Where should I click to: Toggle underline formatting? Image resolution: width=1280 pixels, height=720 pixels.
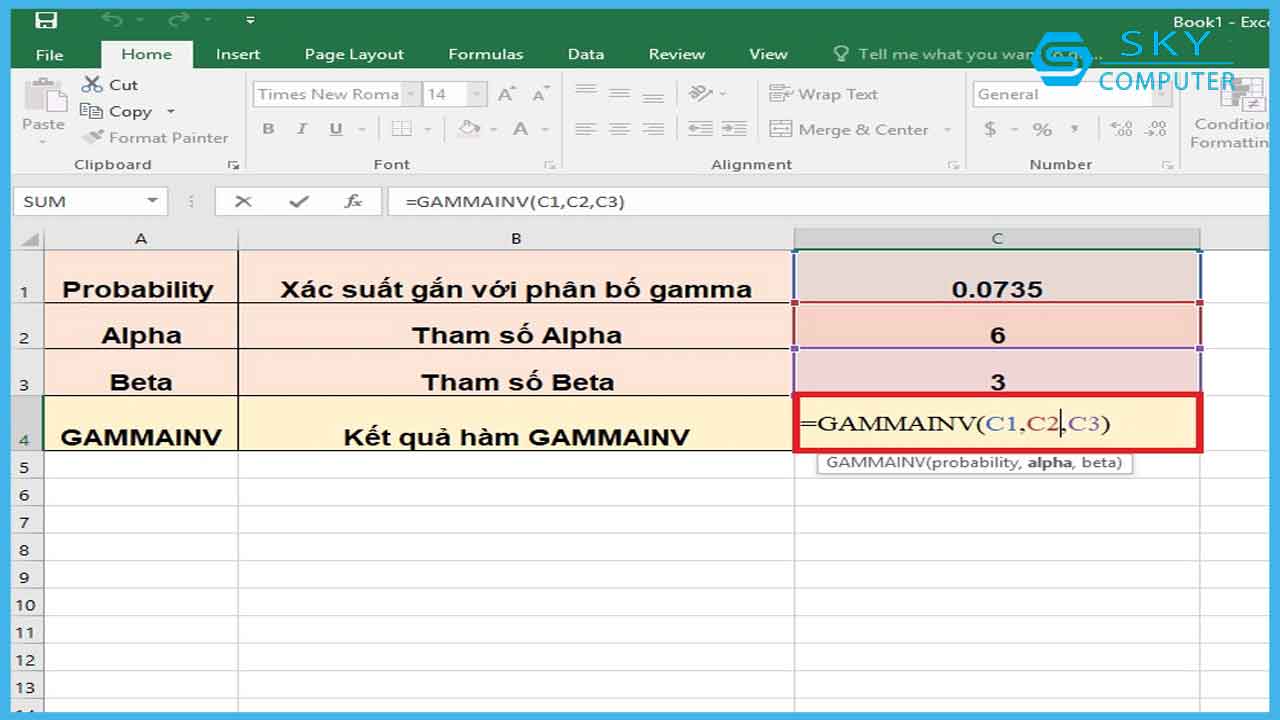335,129
